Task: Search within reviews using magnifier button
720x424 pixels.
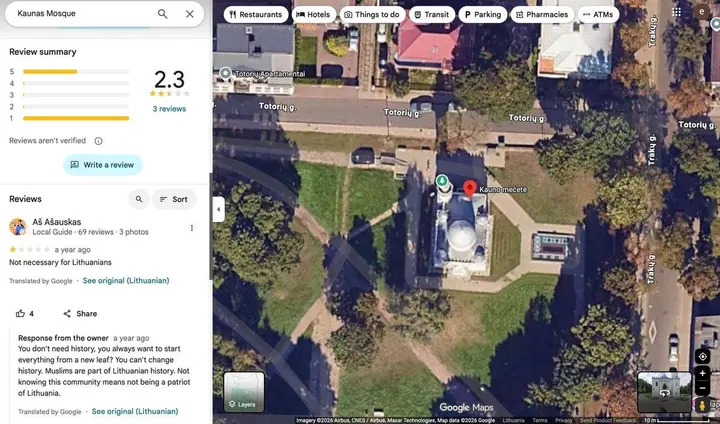Action: [x=139, y=199]
